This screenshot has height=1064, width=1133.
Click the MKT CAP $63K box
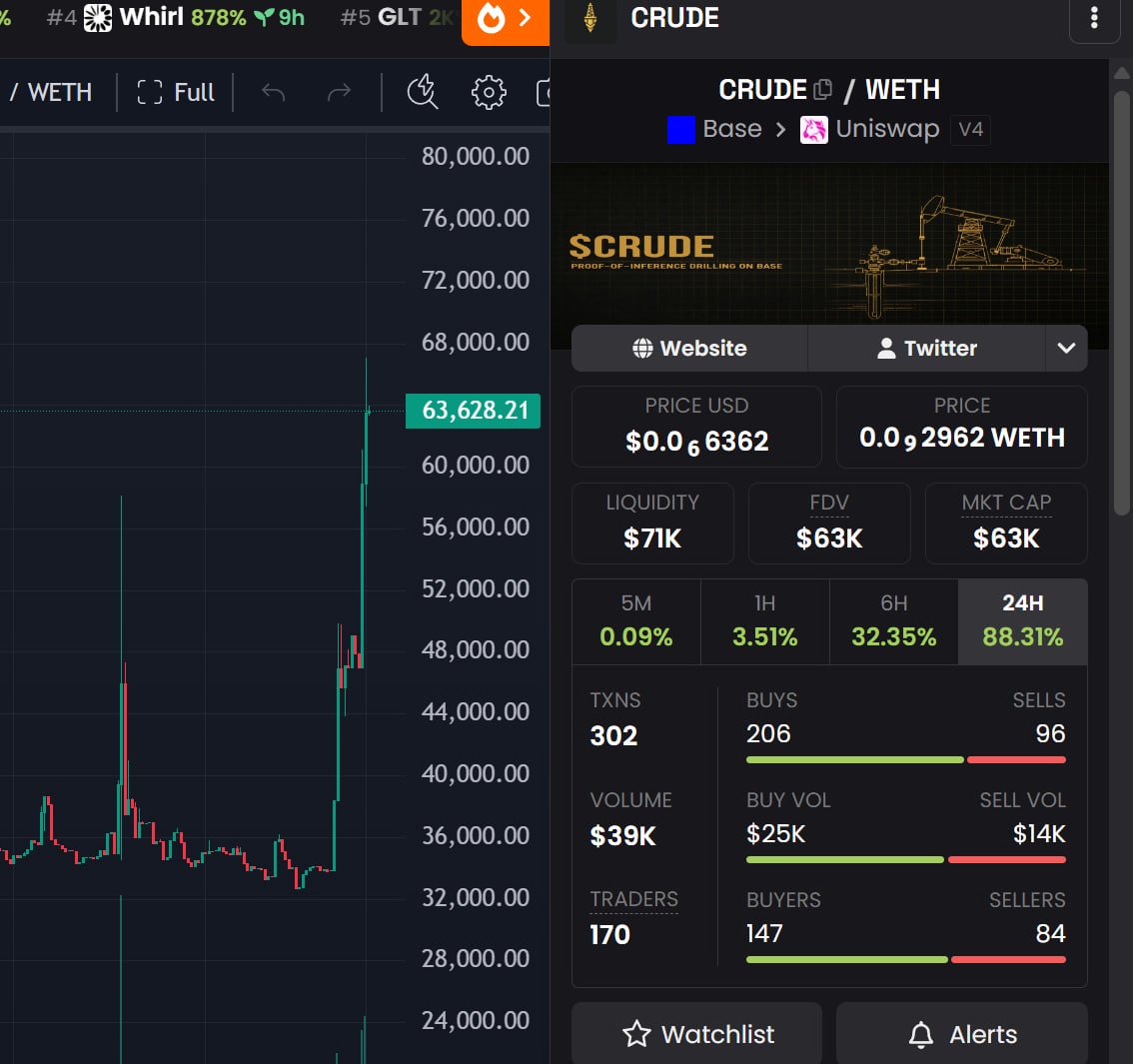[x=1006, y=523]
